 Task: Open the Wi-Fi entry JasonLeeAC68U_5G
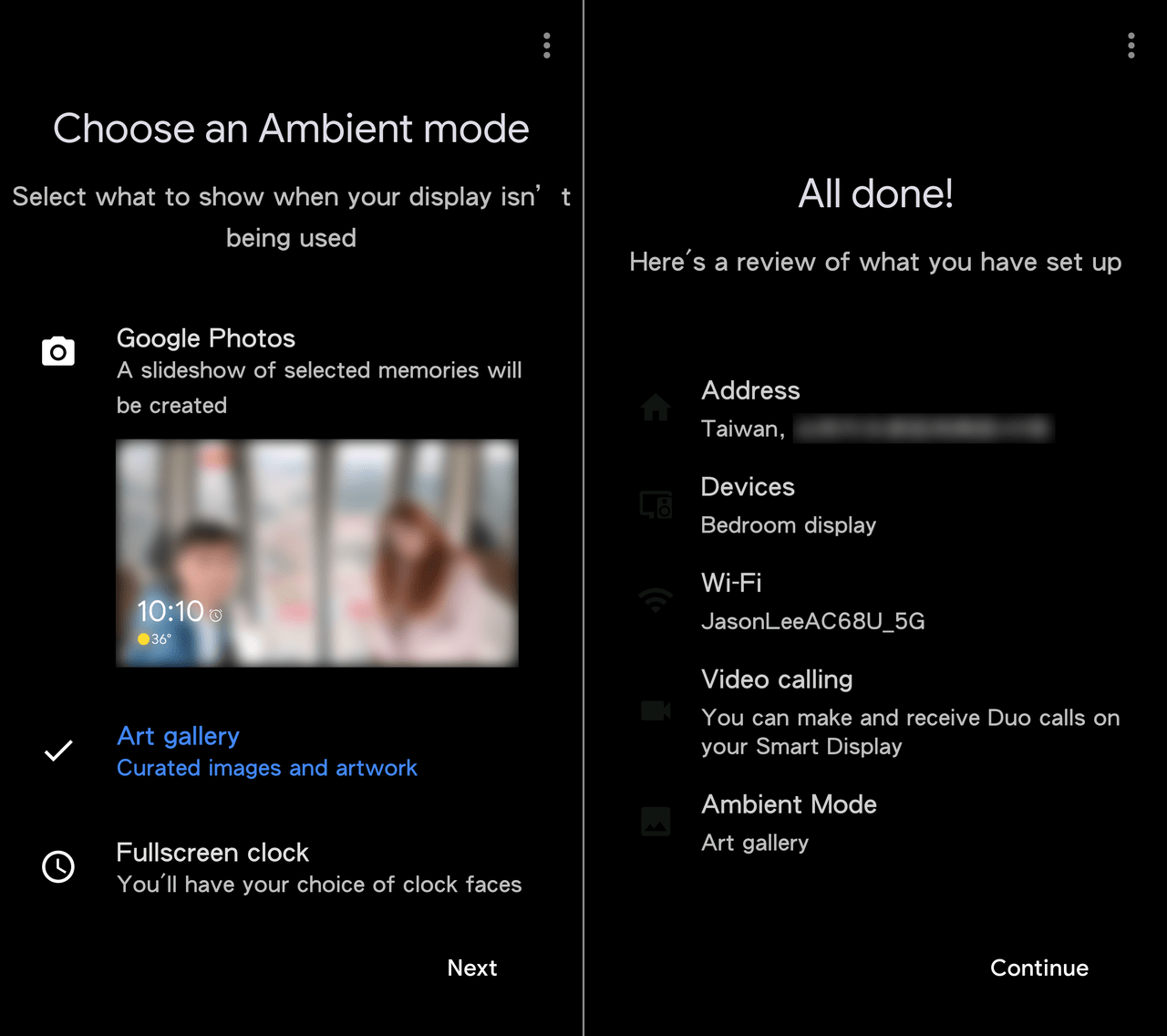(x=875, y=602)
